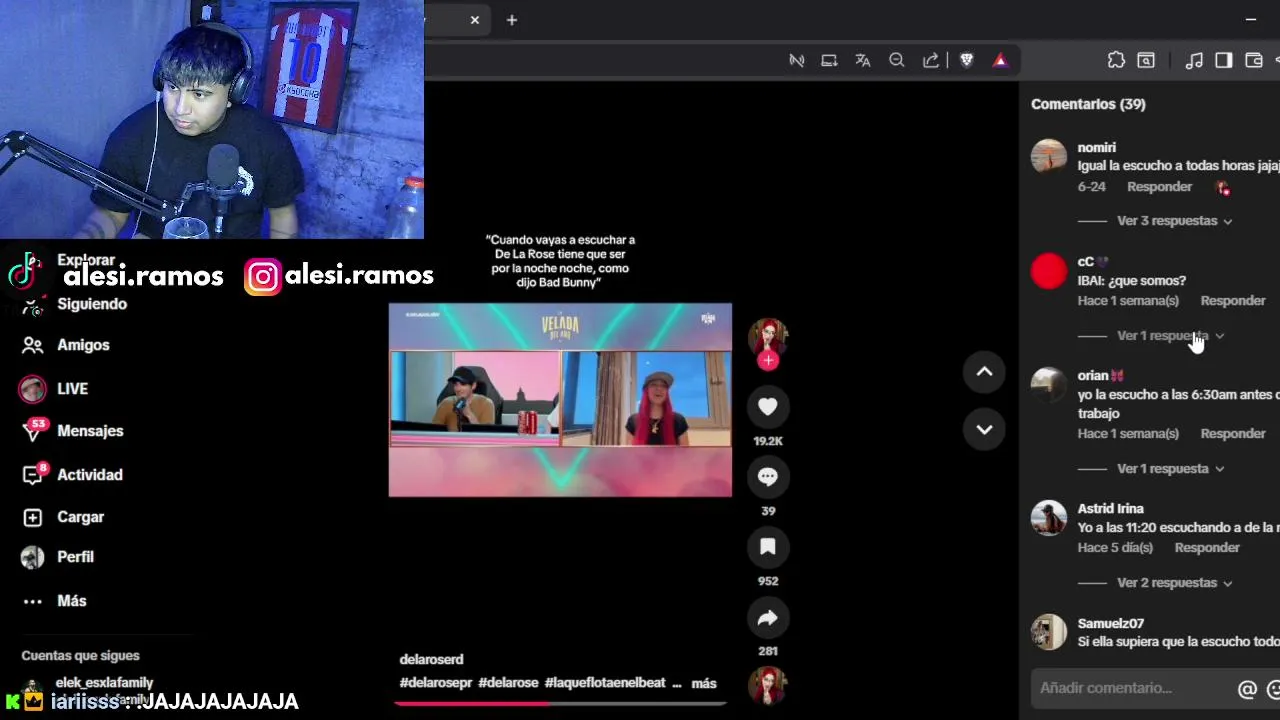Viewport: 1280px width, 720px height.
Task: Click the zoom out magnifier icon
Action: (897, 60)
